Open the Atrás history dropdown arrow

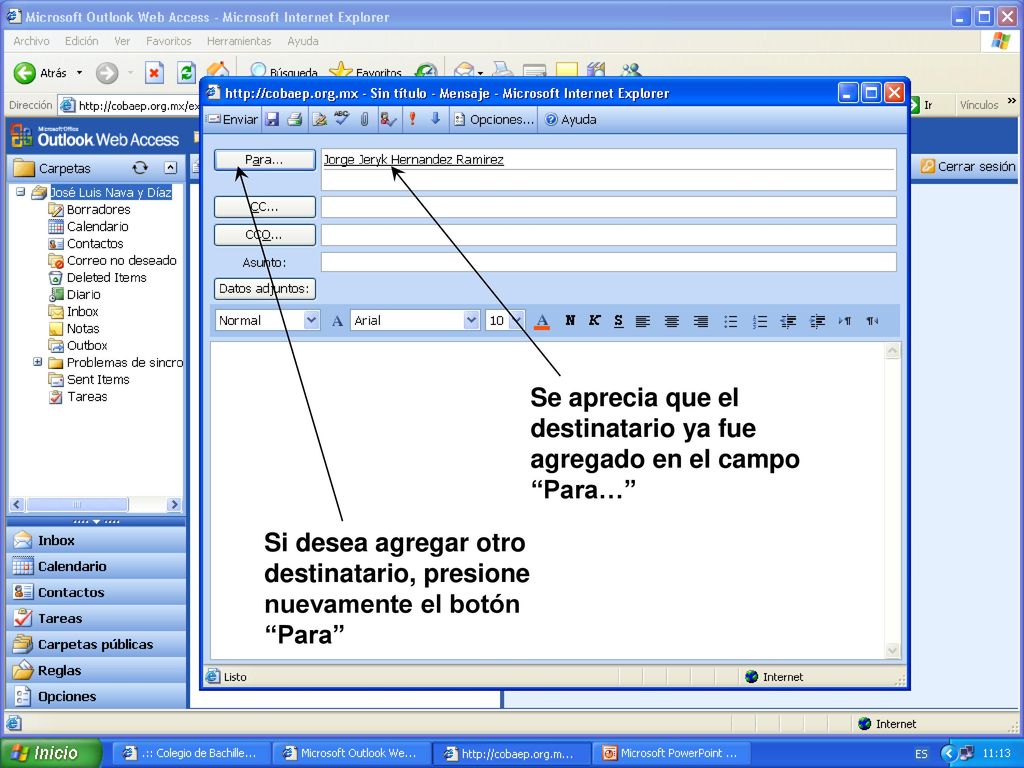[80, 72]
